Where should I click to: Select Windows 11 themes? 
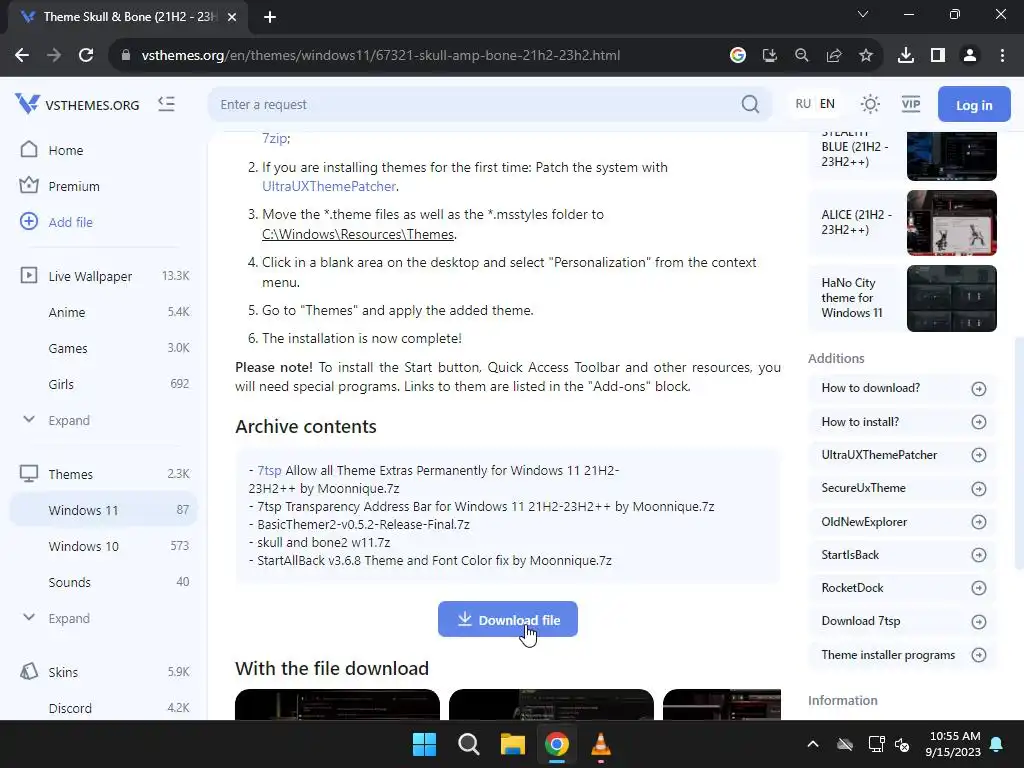pos(103,510)
